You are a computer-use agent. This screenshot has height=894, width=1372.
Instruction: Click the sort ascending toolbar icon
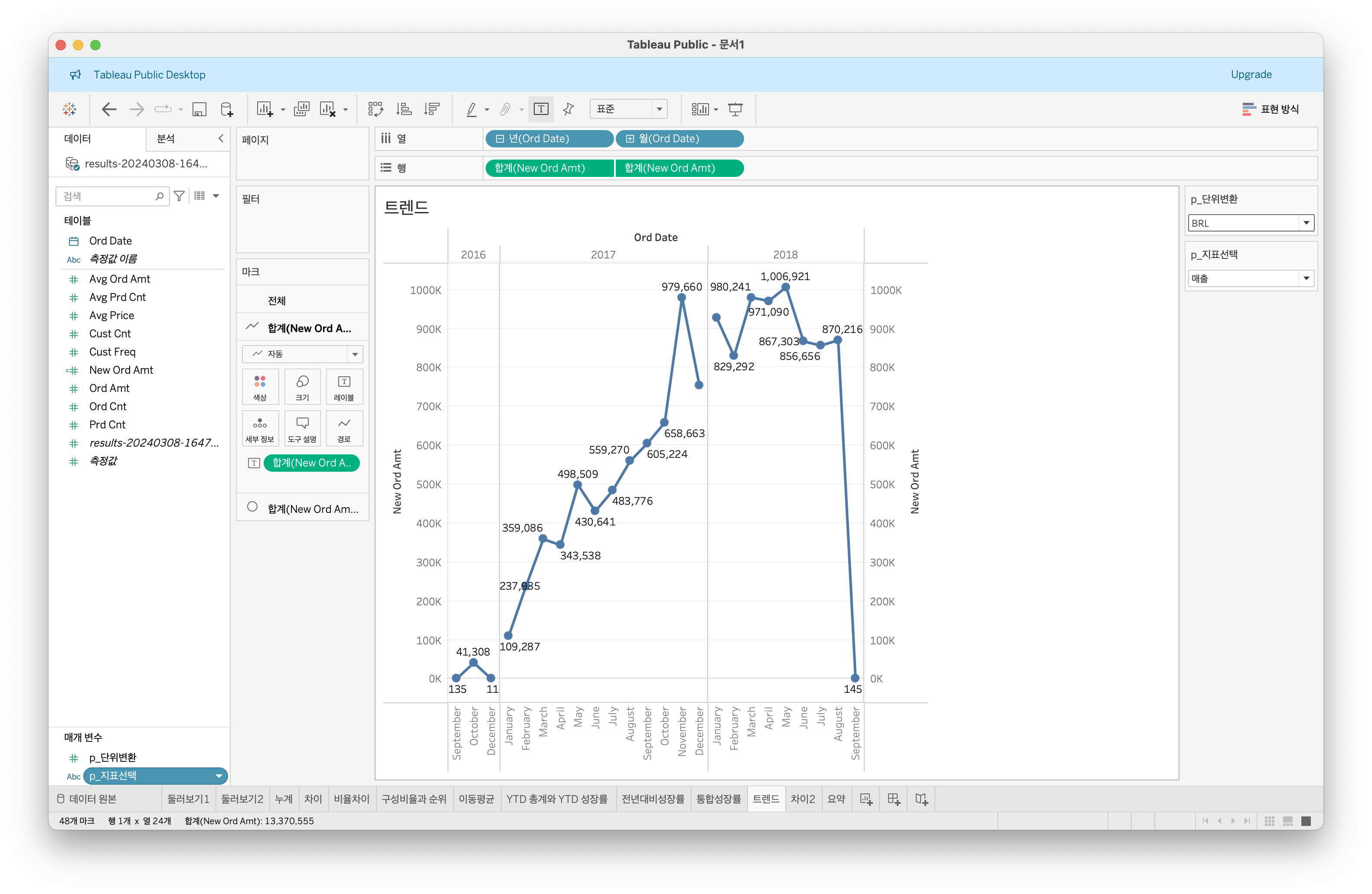(404, 110)
